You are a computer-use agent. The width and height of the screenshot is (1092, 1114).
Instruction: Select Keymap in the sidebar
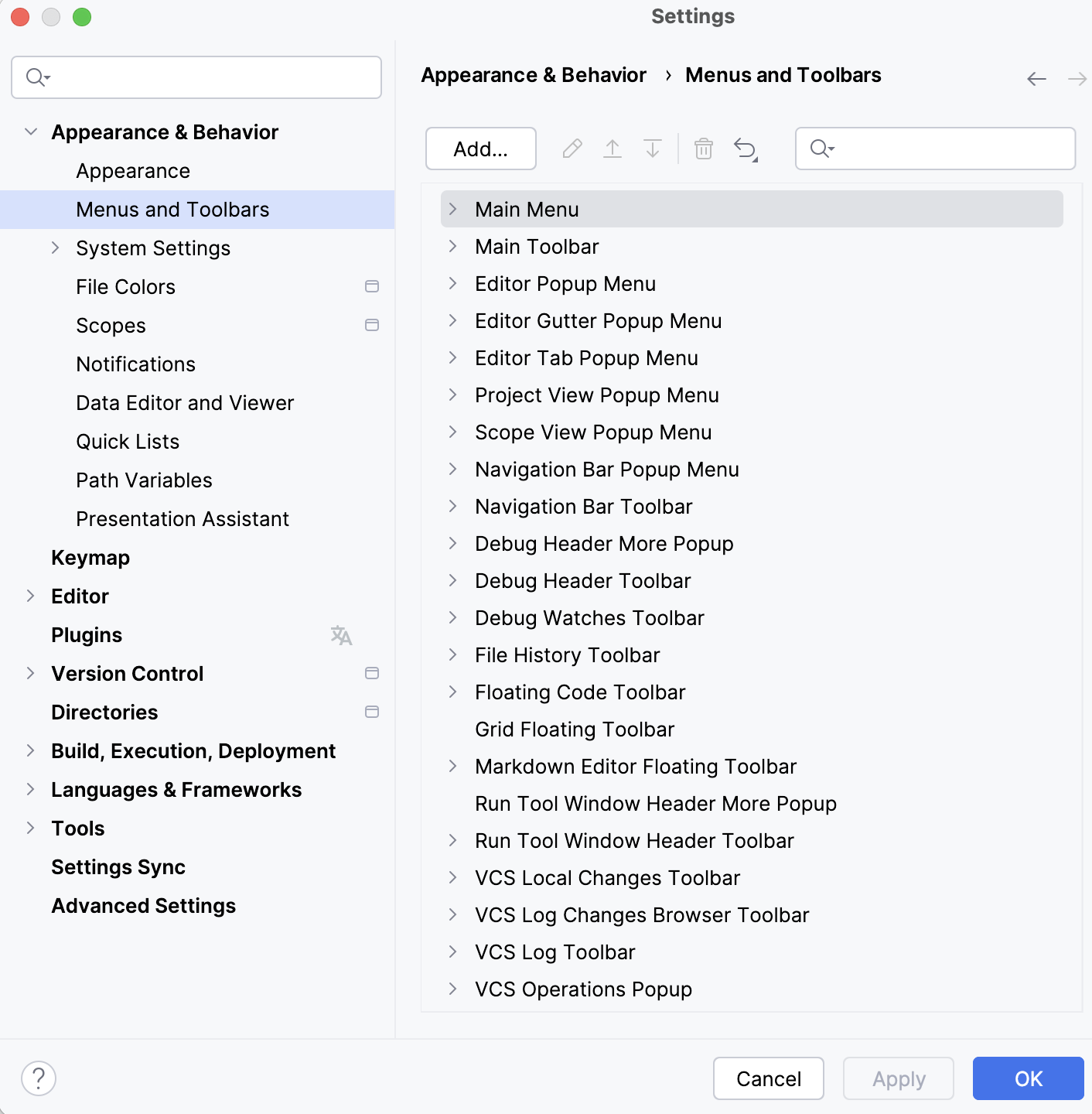[x=90, y=558]
